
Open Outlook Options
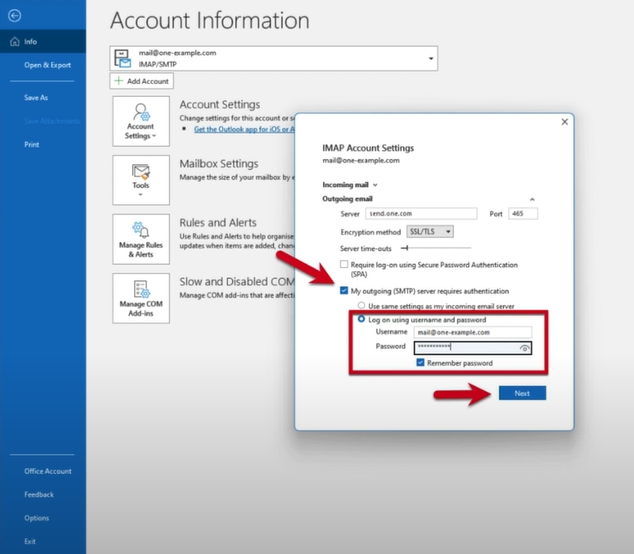click(36, 518)
